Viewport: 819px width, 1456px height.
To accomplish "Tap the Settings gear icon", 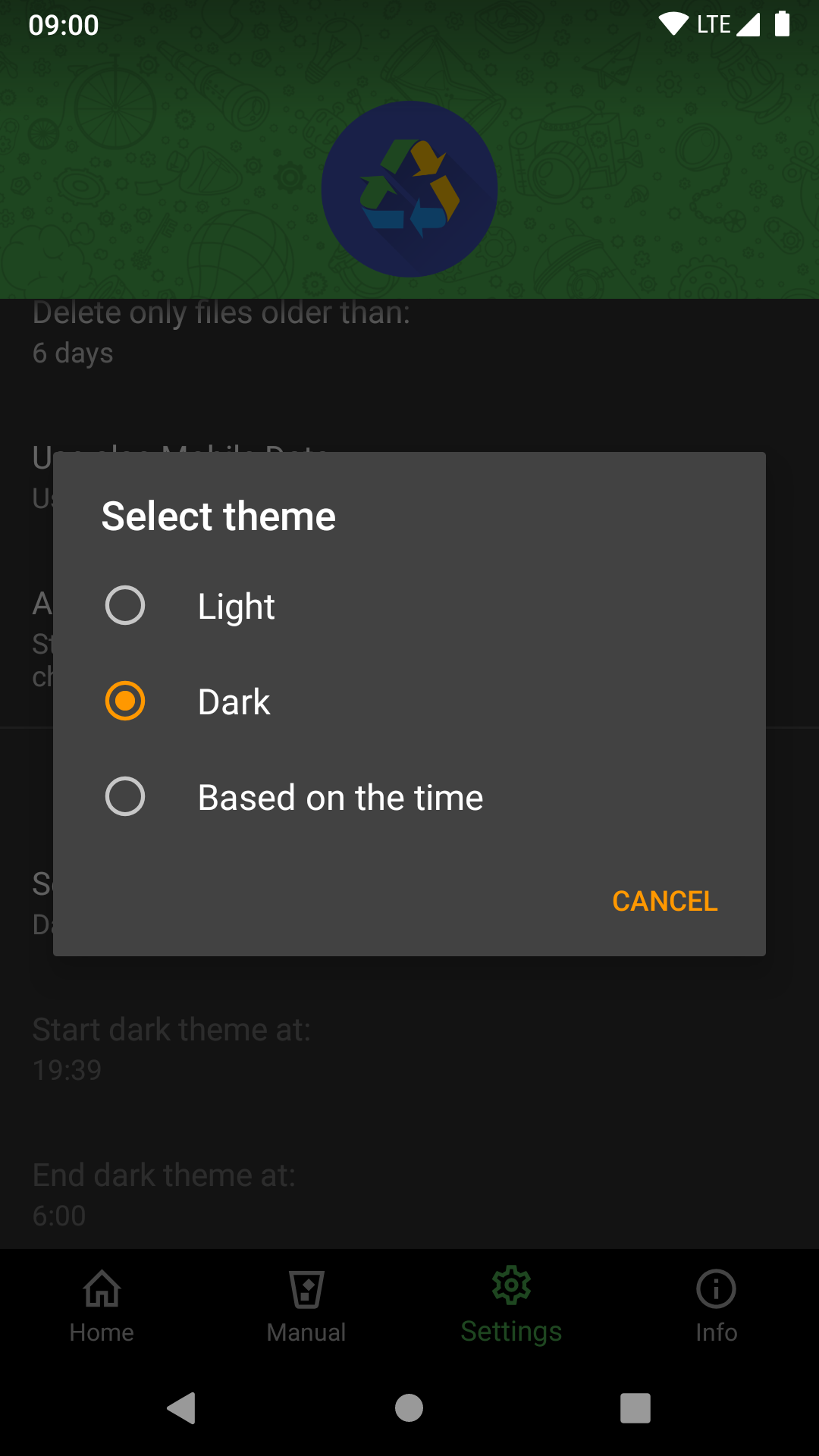I will 512,1285.
